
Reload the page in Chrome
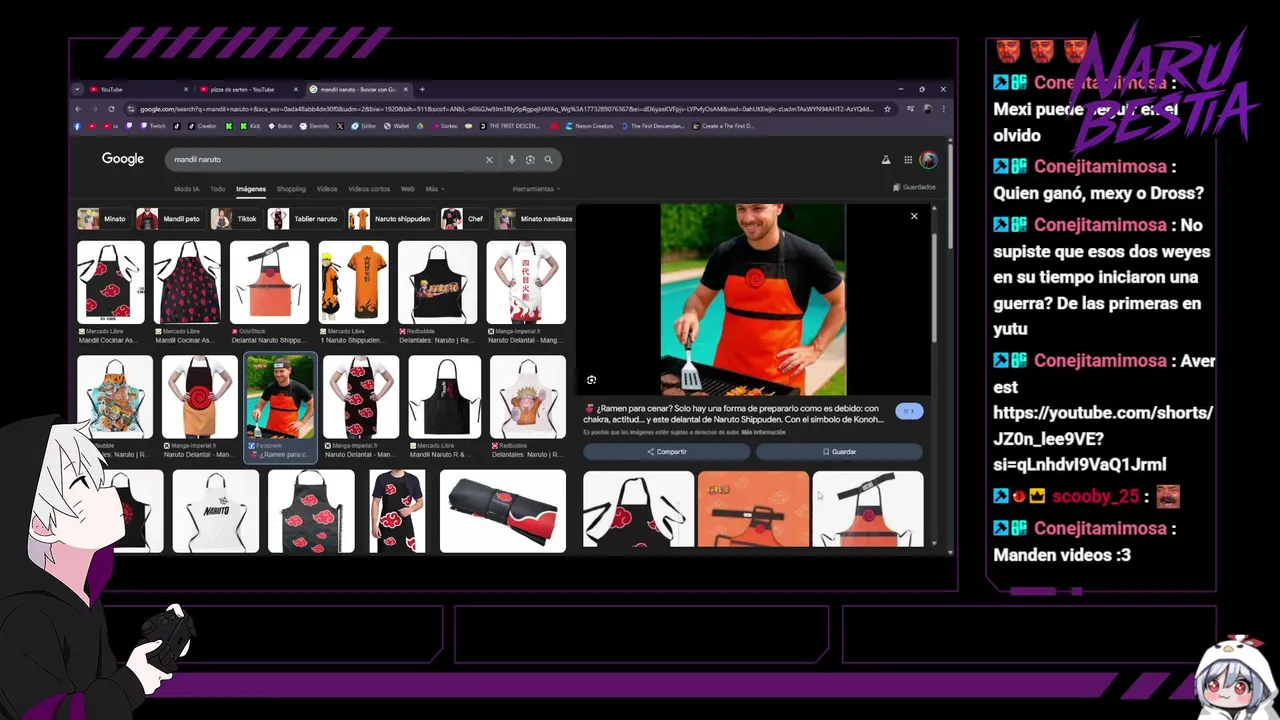click(x=111, y=109)
